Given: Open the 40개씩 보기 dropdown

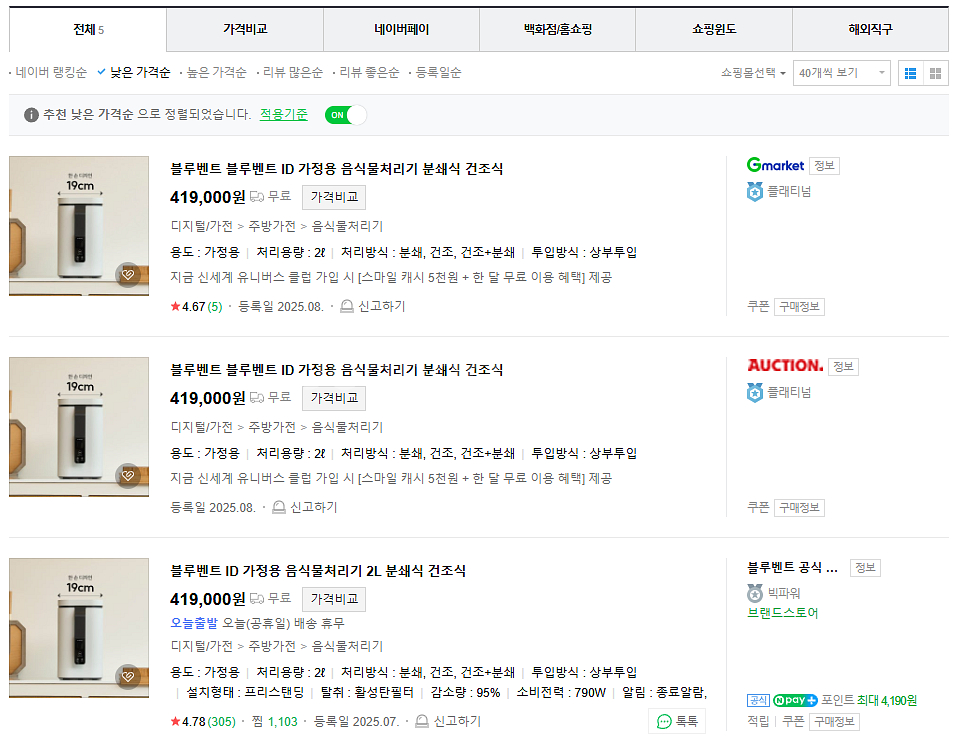Looking at the screenshot, I should 842,73.
